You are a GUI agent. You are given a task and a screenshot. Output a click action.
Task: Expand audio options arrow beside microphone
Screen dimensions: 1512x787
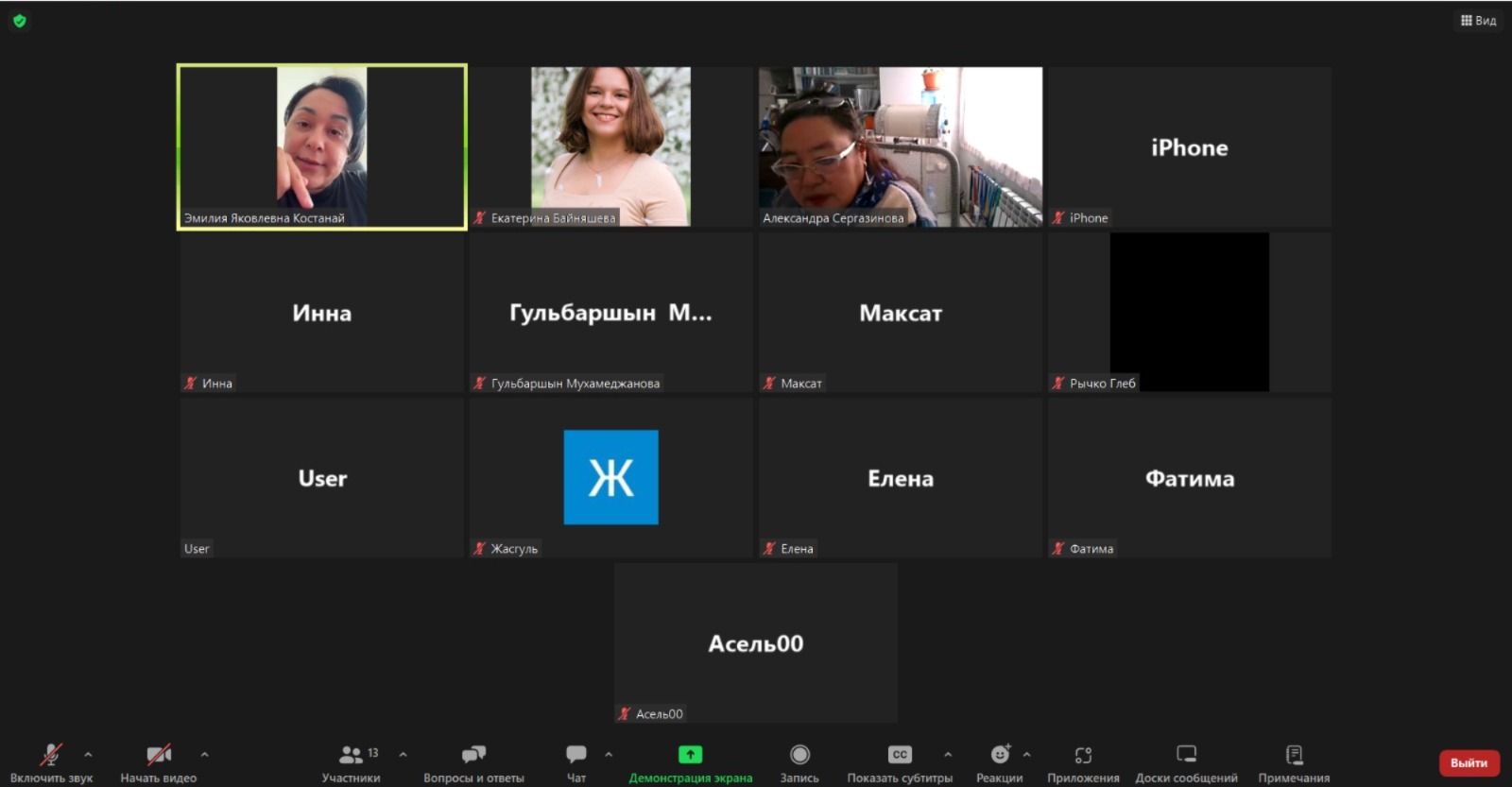(x=88, y=754)
